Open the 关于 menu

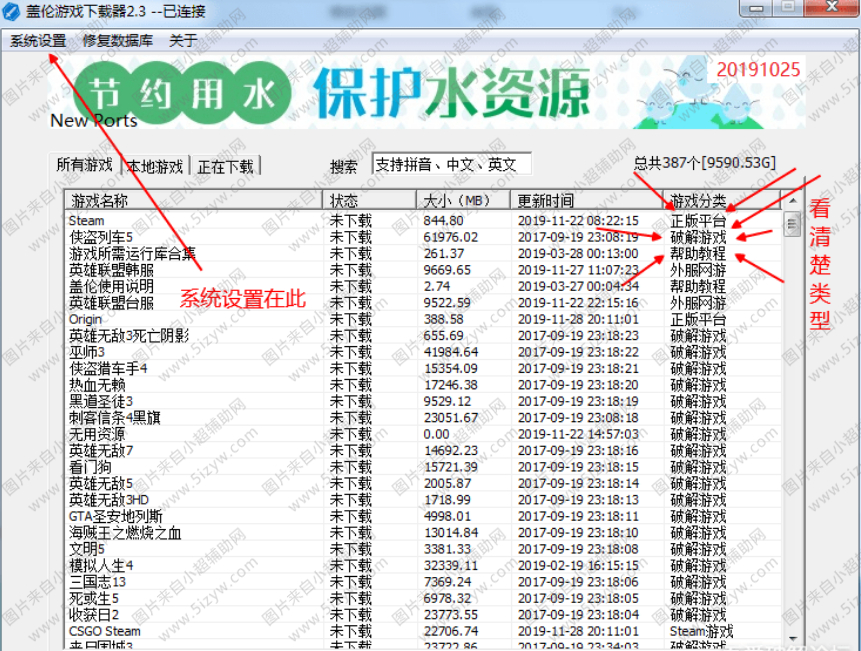pos(183,41)
